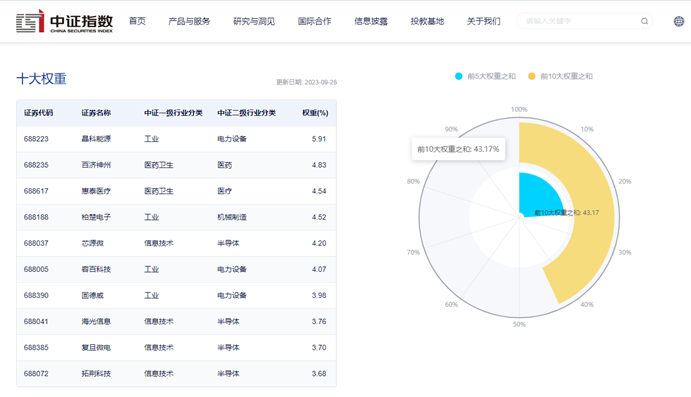Toggle the 前10大权重之和 legend series
The height and width of the screenshot is (397, 691).
point(560,76)
